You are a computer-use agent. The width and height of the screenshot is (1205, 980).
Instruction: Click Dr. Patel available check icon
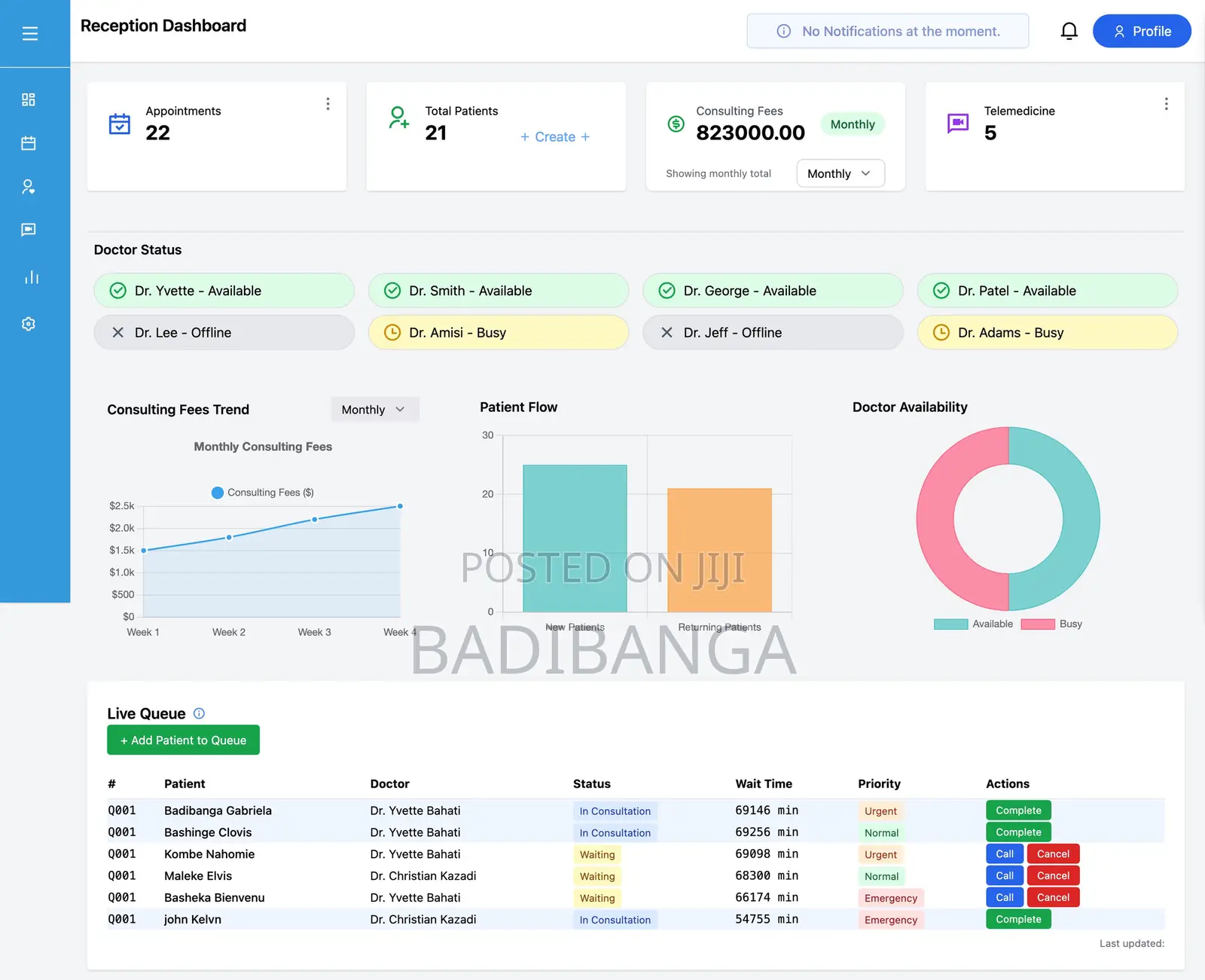point(941,291)
